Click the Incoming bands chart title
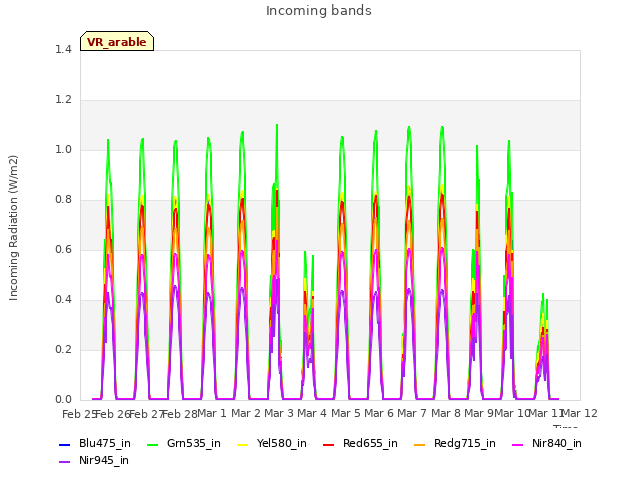640x480 pixels. [x=319, y=11]
